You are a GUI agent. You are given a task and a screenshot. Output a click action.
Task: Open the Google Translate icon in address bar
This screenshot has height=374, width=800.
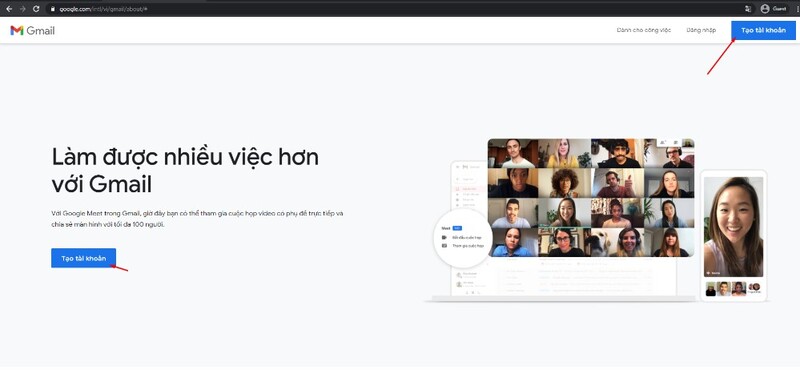click(748, 9)
